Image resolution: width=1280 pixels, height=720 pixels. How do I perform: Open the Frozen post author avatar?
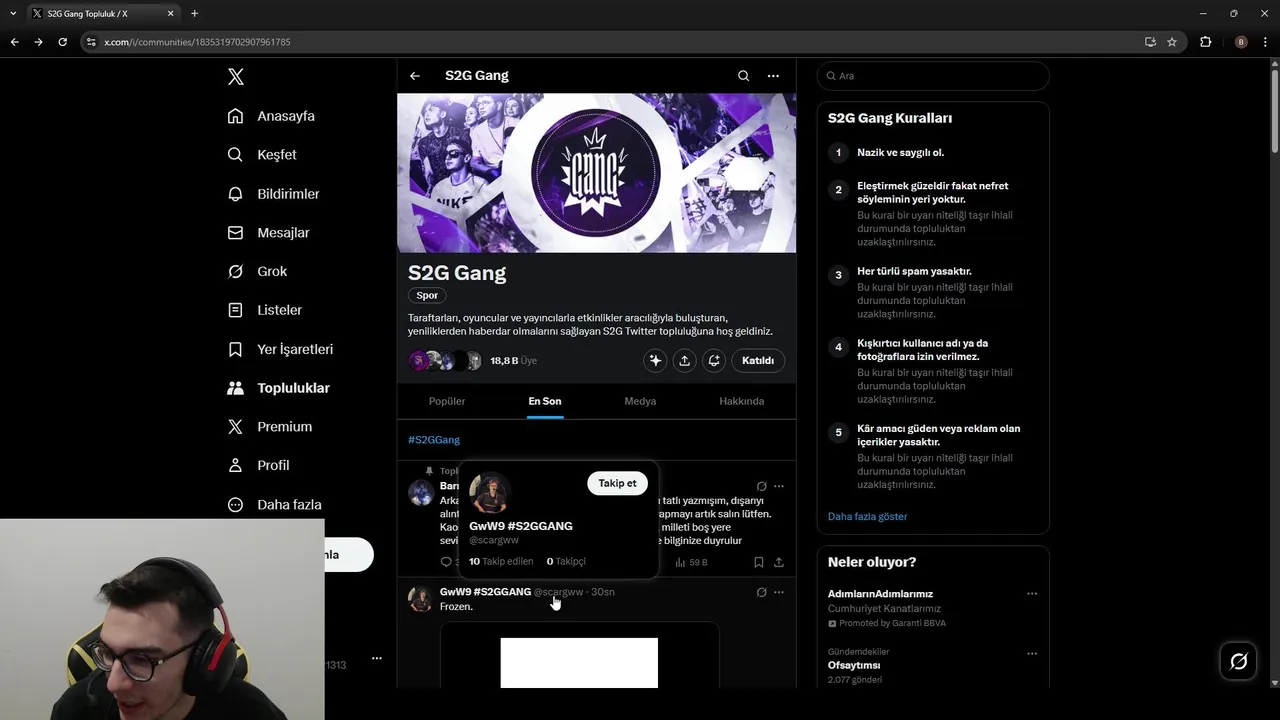click(420, 599)
